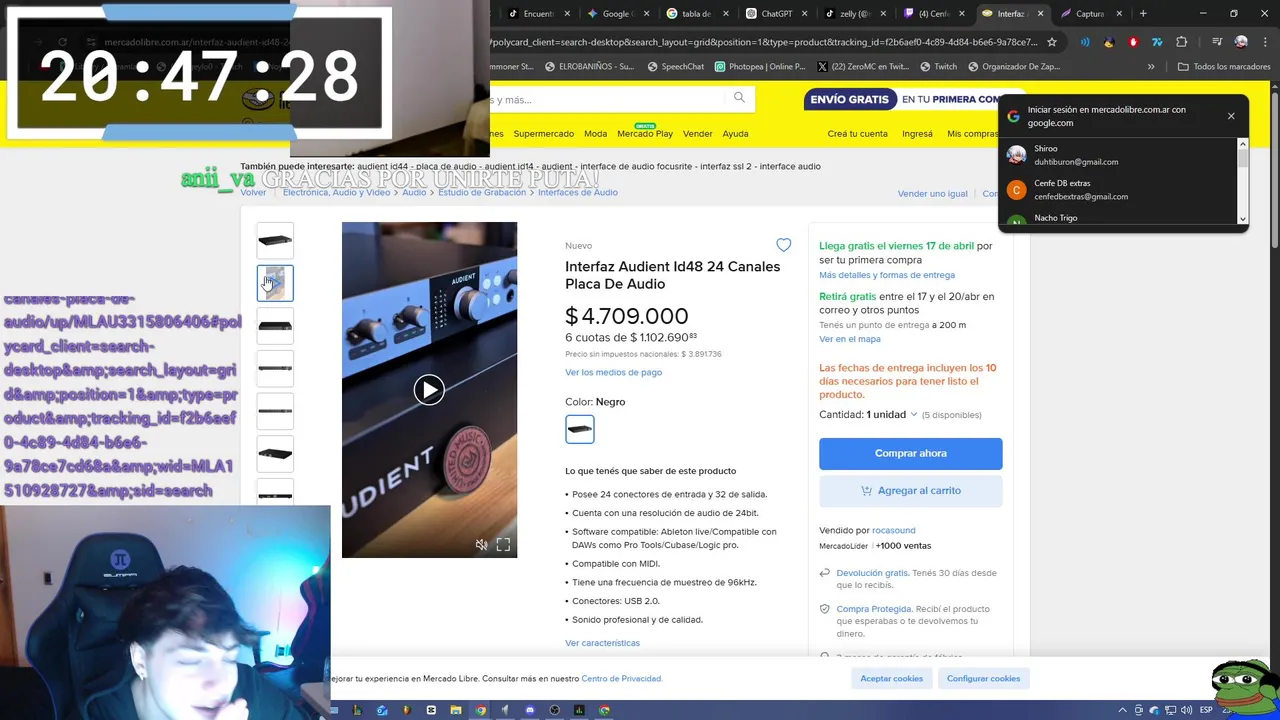This screenshot has width=1280, height=720.
Task: Open Ver los medios de pago
Action: pos(613,372)
